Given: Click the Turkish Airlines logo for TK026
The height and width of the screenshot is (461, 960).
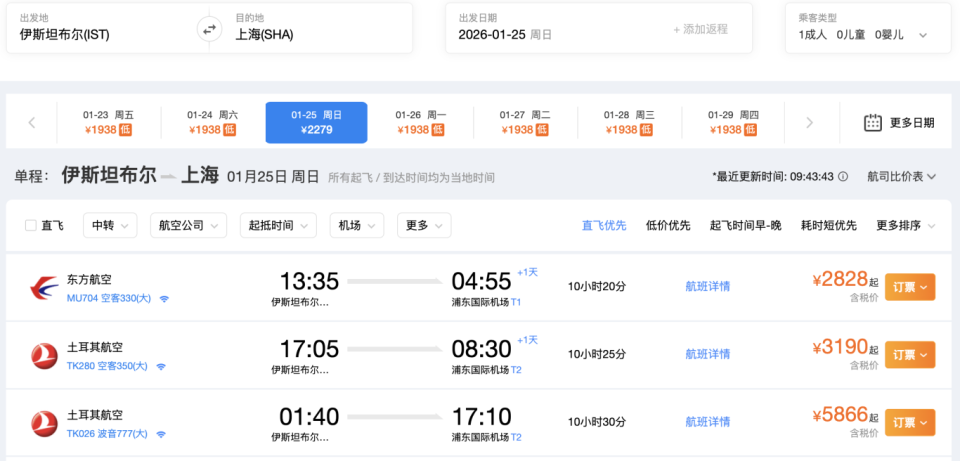Looking at the screenshot, I should [x=44, y=423].
